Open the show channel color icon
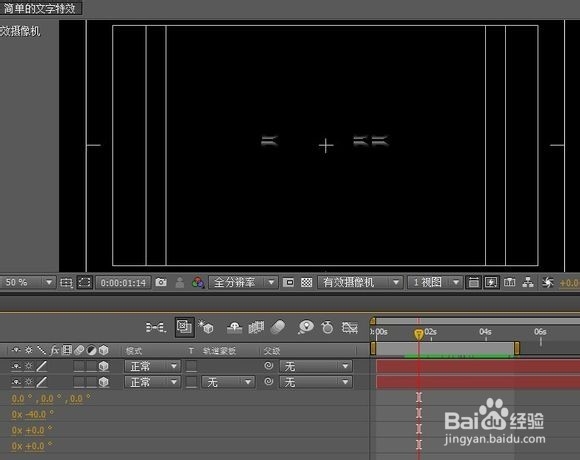This screenshot has height=460, width=580. (198, 283)
